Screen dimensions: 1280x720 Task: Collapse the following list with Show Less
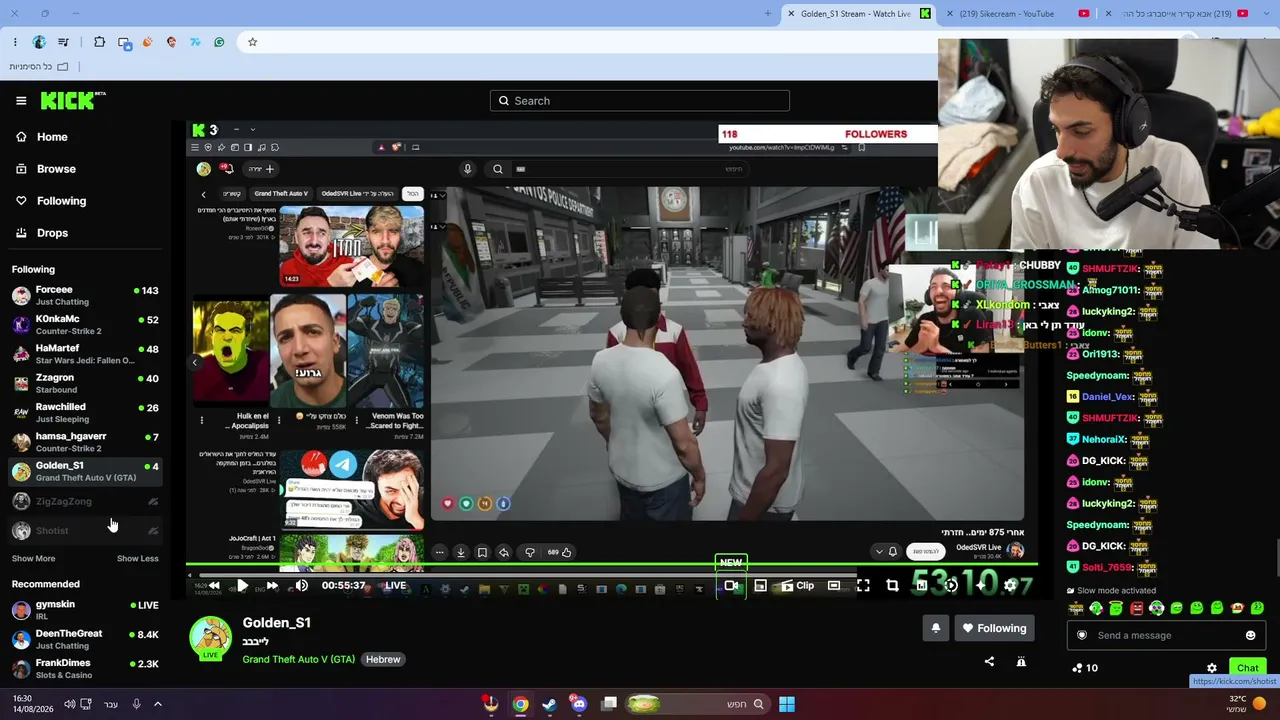[x=138, y=558]
